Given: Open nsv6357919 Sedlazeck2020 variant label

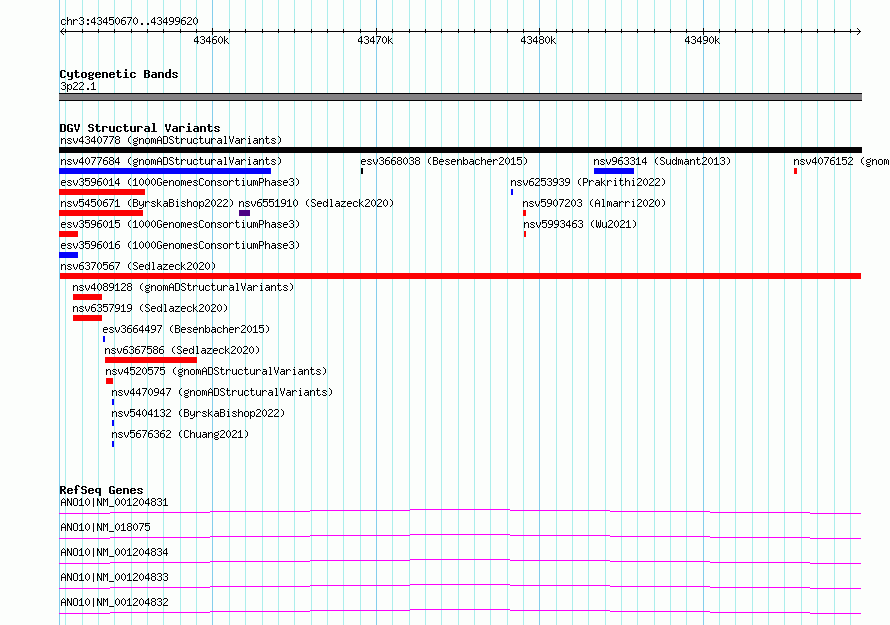Looking at the screenshot, I should [x=150, y=308].
